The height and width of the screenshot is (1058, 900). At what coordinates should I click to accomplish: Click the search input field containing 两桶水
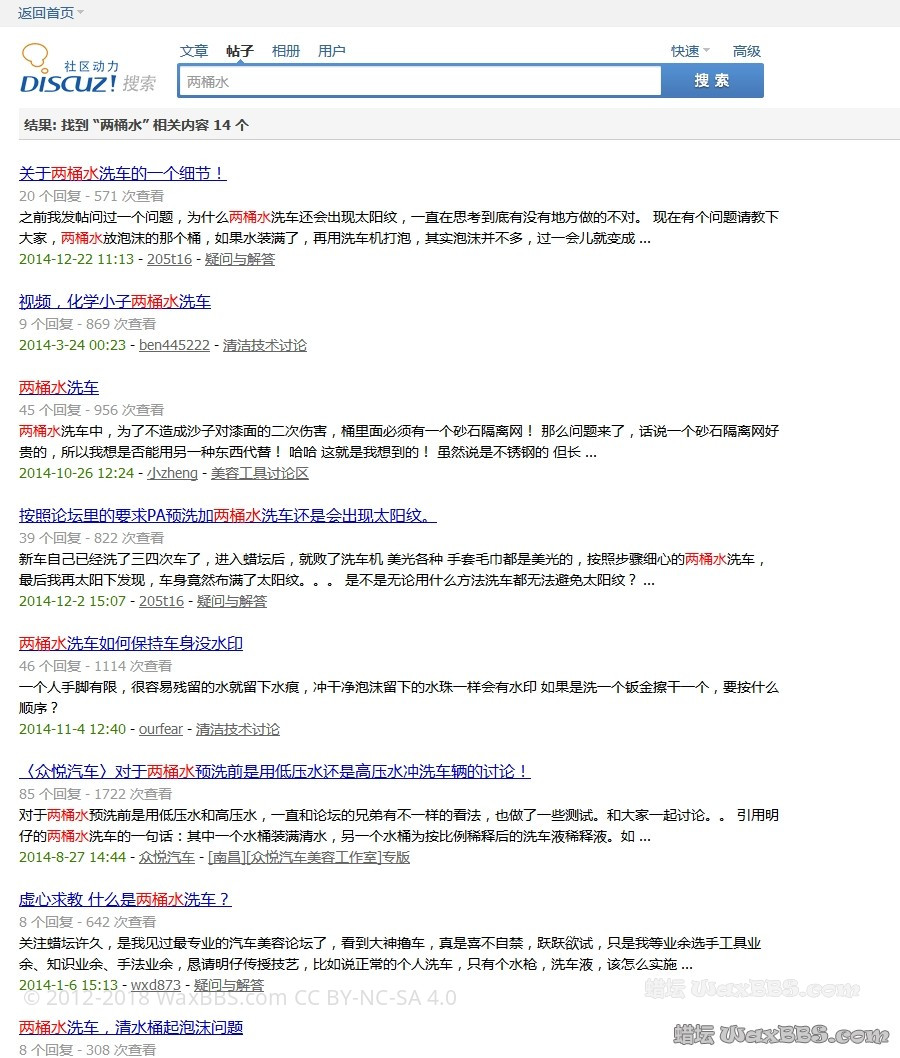point(419,81)
